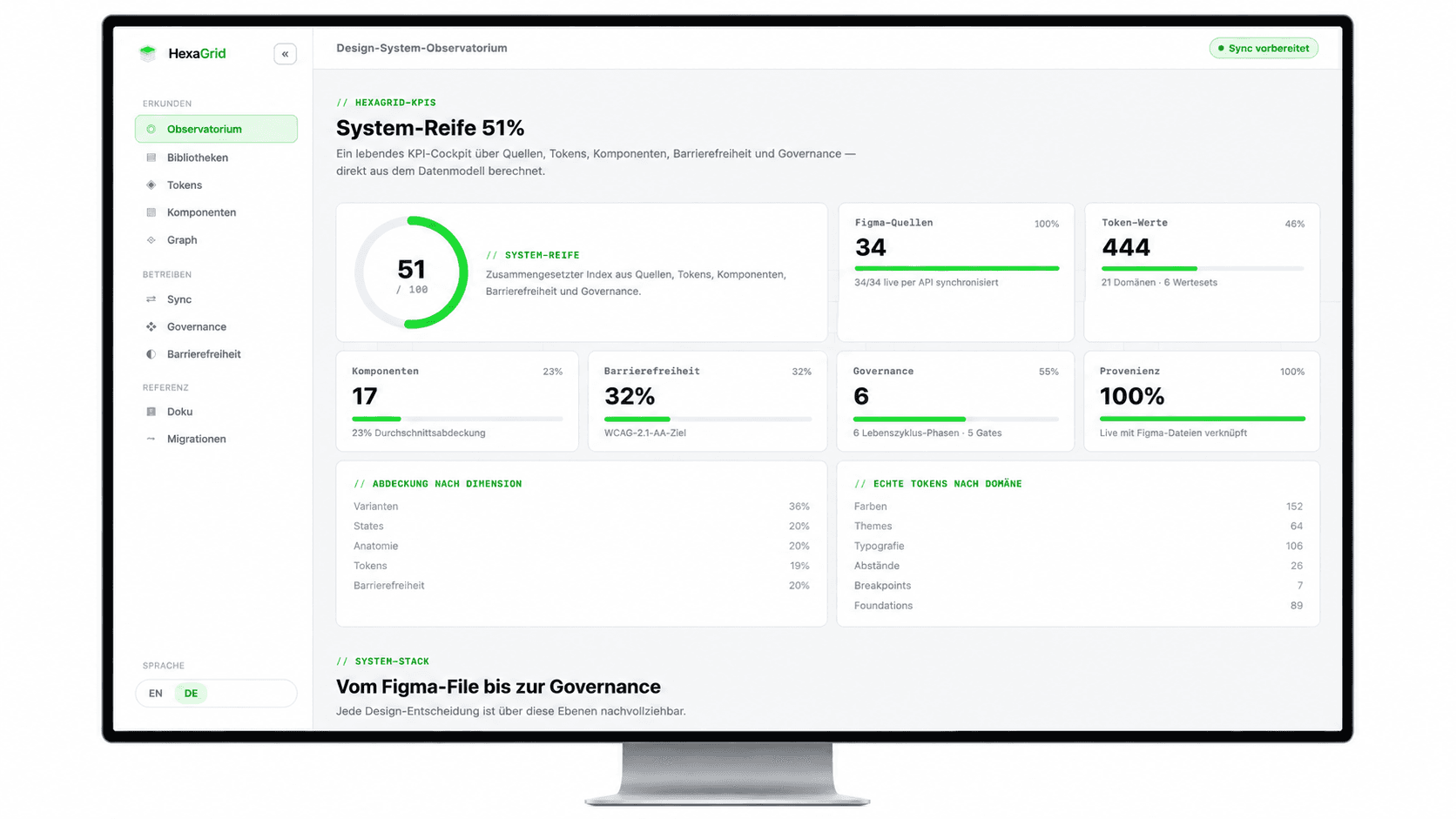Click the Token-Werte progress bar
This screenshot has width=1456, height=819.
click(x=1203, y=268)
